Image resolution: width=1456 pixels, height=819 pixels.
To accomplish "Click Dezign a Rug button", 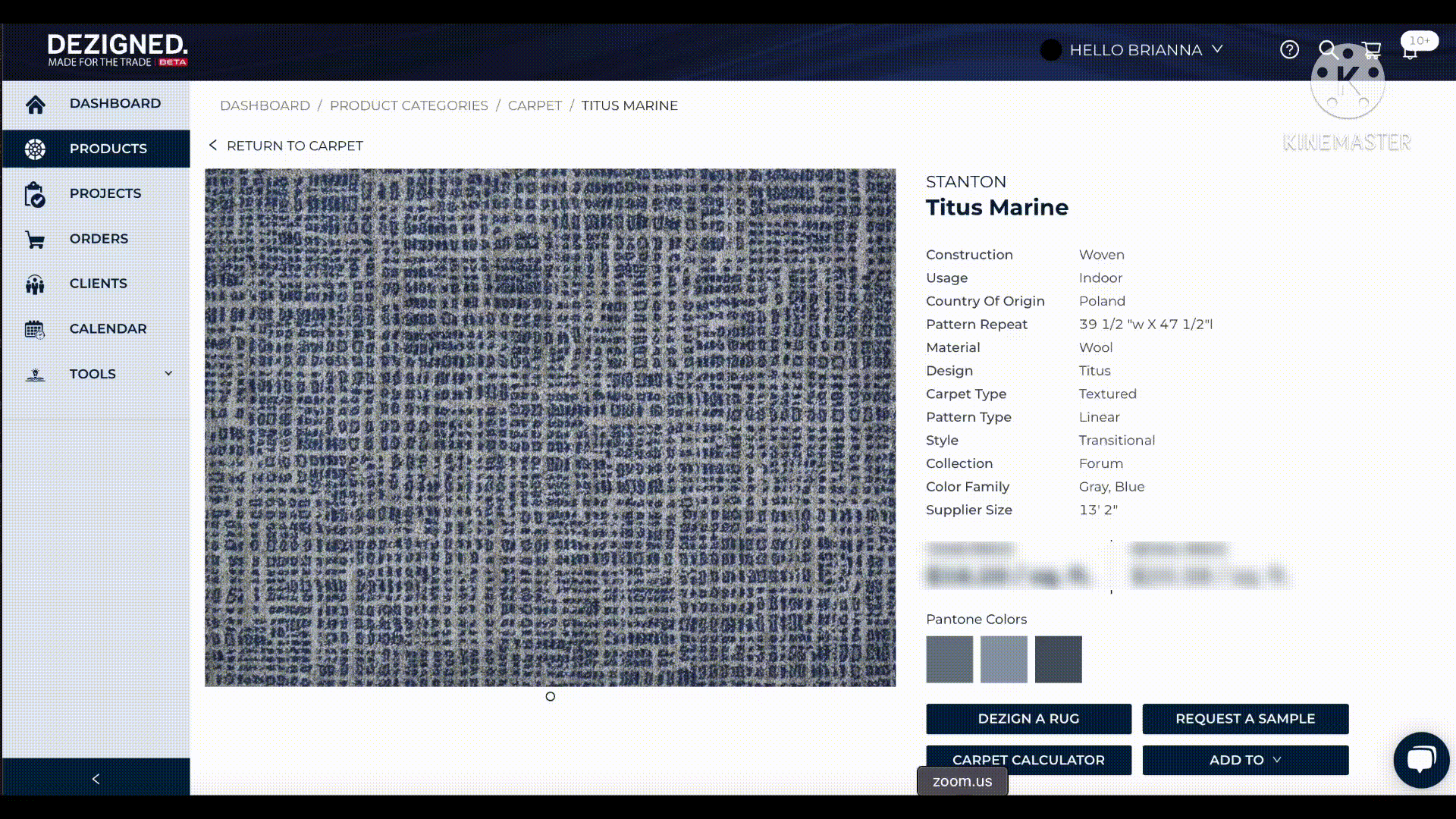I will click(1028, 719).
